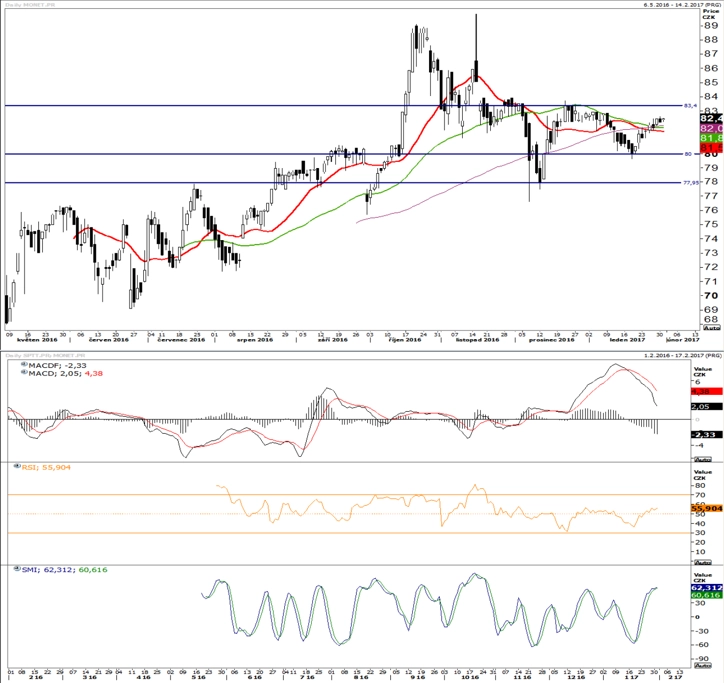Click the blue 62,312 SMI value tag
Image resolution: width=724 pixels, height=683 pixels.
pyautogui.click(x=706, y=587)
